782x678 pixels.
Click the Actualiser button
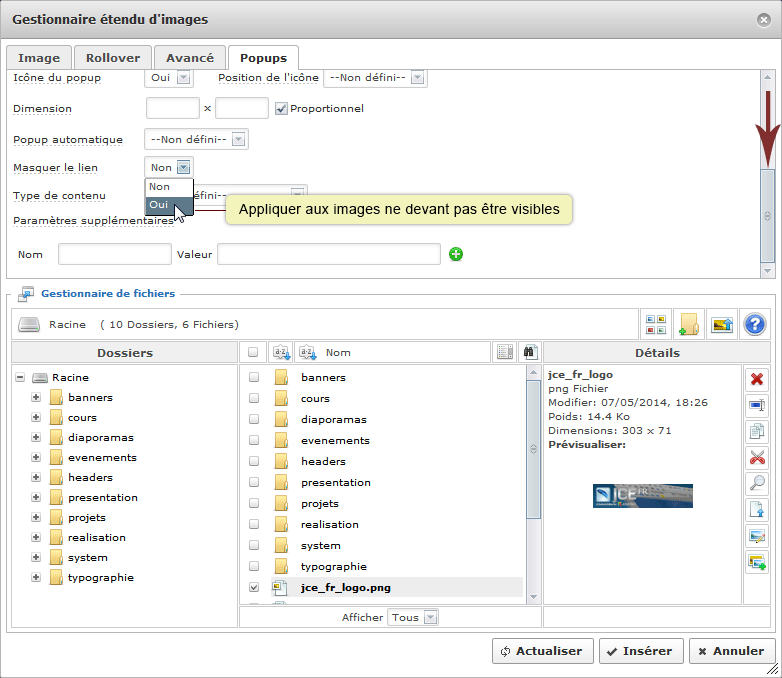(x=543, y=651)
